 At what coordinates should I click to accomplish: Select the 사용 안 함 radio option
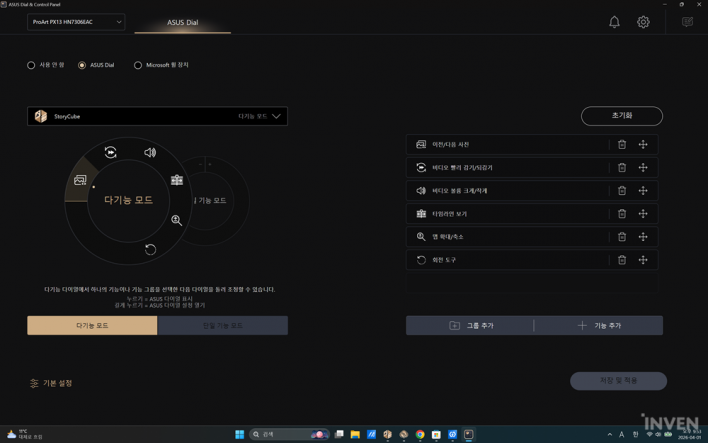[x=31, y=65]
